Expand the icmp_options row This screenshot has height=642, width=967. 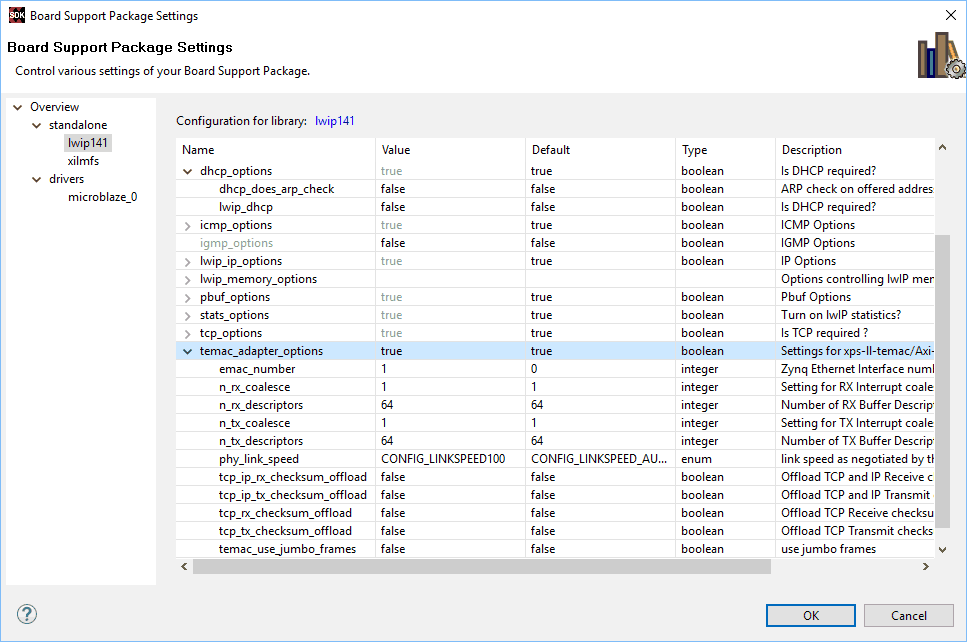pos(187,225)
